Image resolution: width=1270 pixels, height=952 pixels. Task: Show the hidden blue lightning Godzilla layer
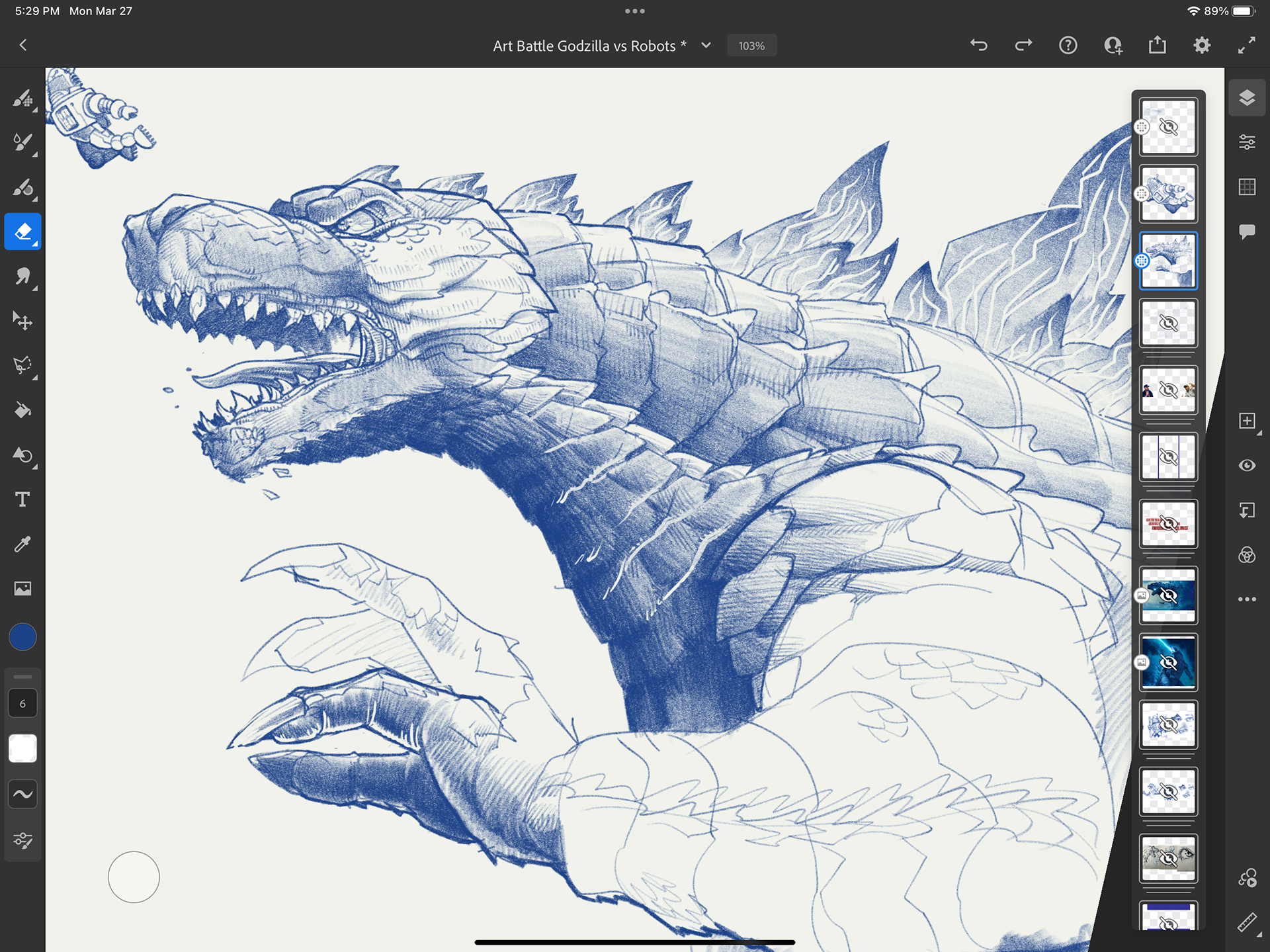(x=1168, y=662)
